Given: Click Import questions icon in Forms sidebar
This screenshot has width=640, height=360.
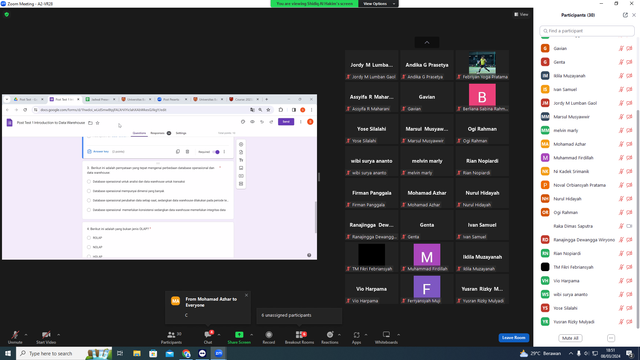Looking at the screenshot, I should point(241,152).
